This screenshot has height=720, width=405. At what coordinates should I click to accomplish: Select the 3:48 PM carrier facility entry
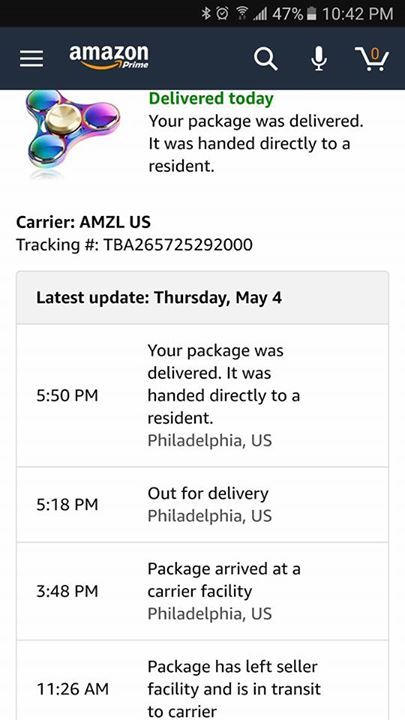pyautogui.click(x=202, y=591)
